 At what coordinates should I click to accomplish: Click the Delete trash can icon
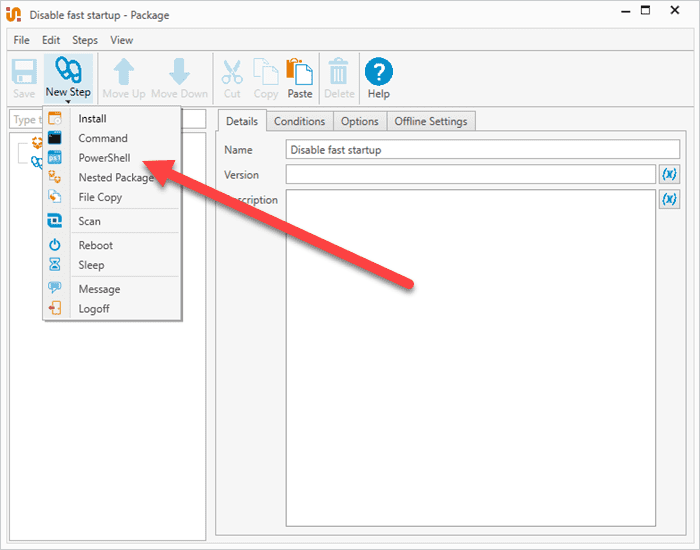pyautogui.click(x=338, y=71)
